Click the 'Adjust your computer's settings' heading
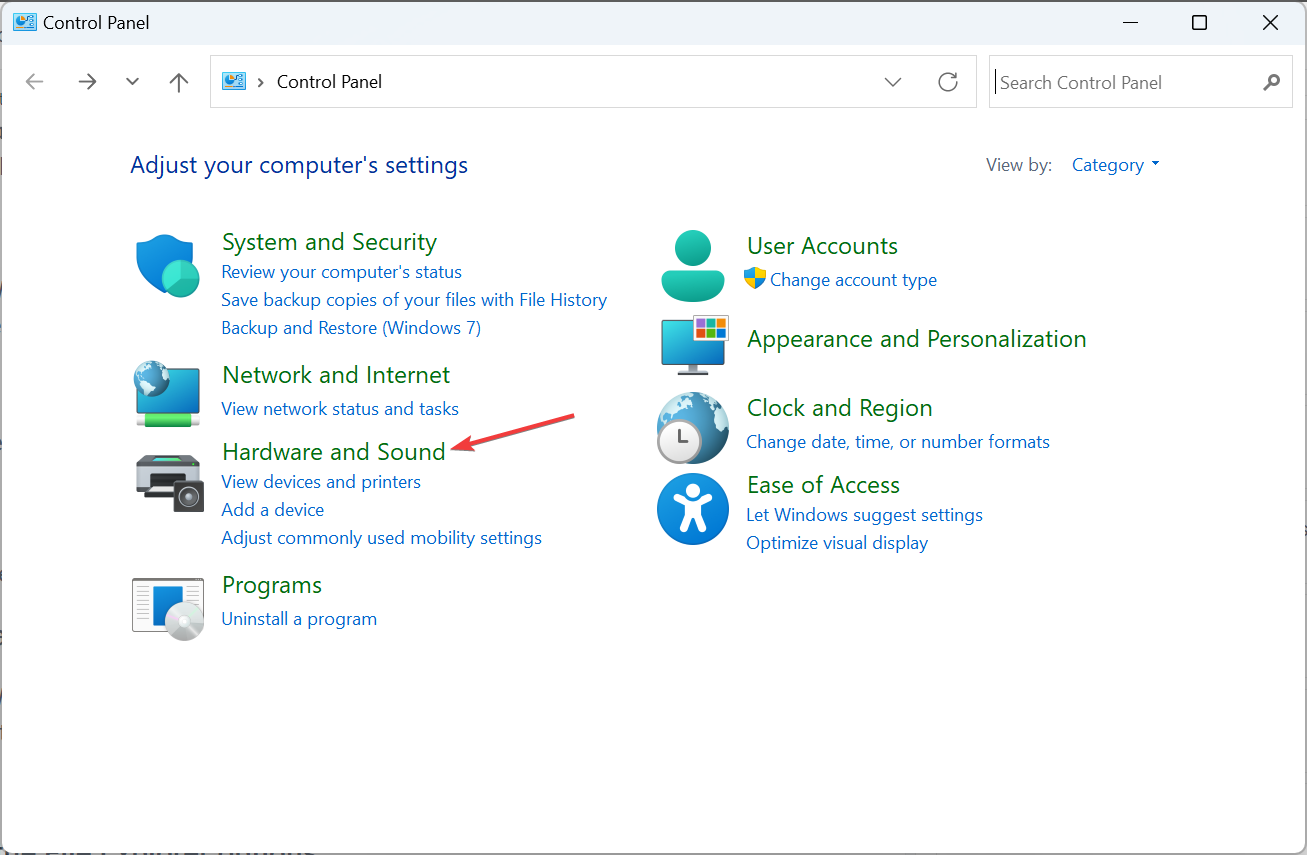Viewport: 1307px width, 855px height. [299, 165]
